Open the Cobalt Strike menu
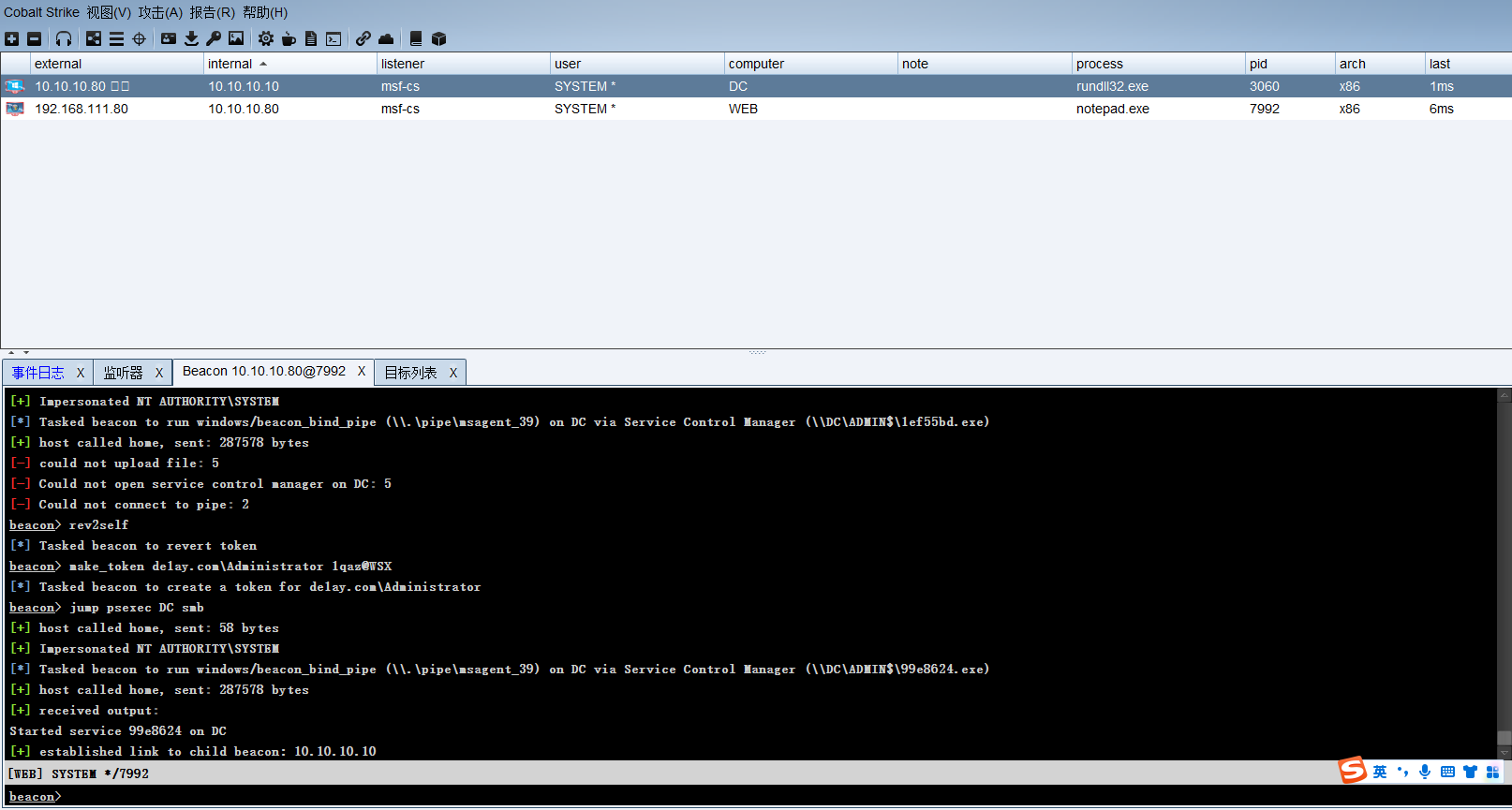 pos(41,12)
